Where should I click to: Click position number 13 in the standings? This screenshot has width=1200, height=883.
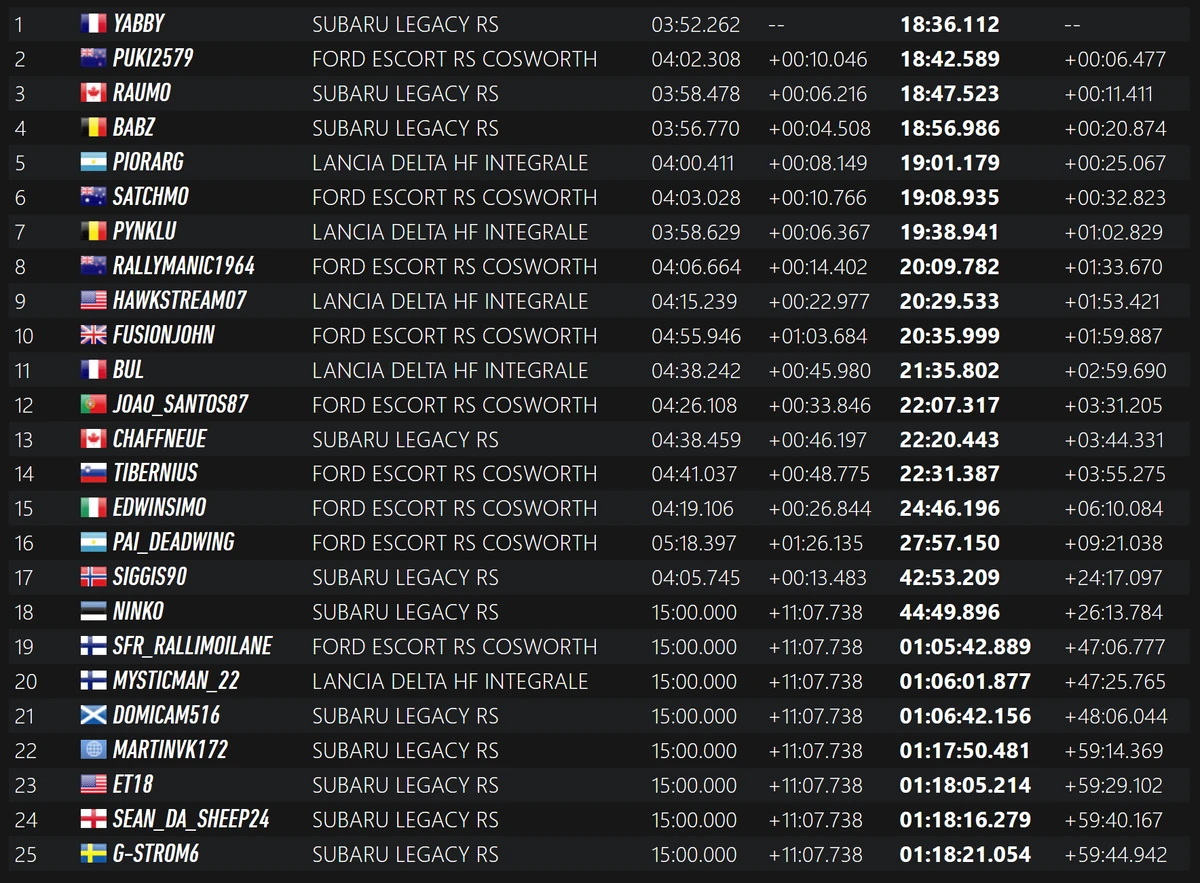point(24,439)
